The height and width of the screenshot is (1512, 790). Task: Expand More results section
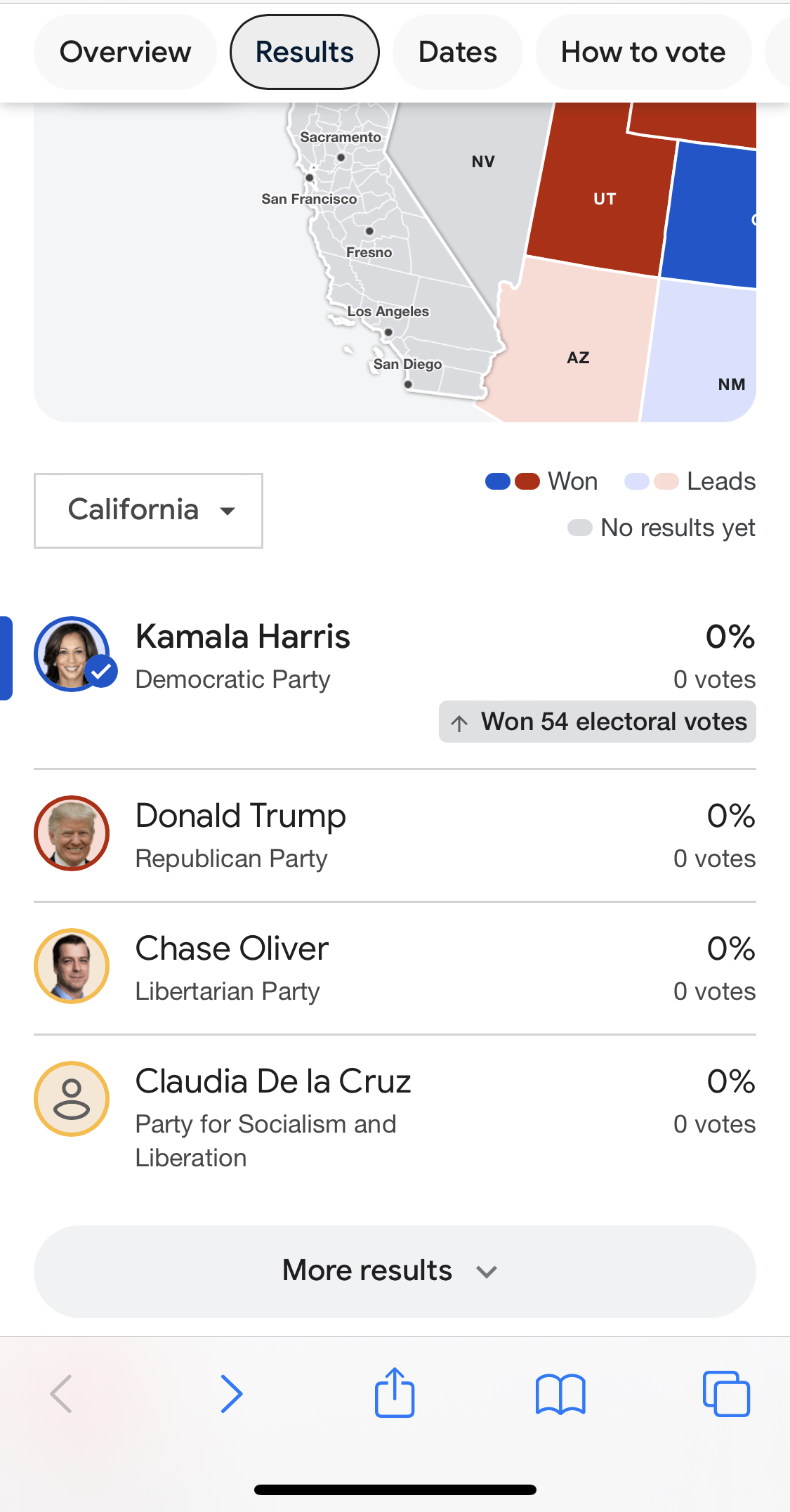click(x=395, y=1271)
